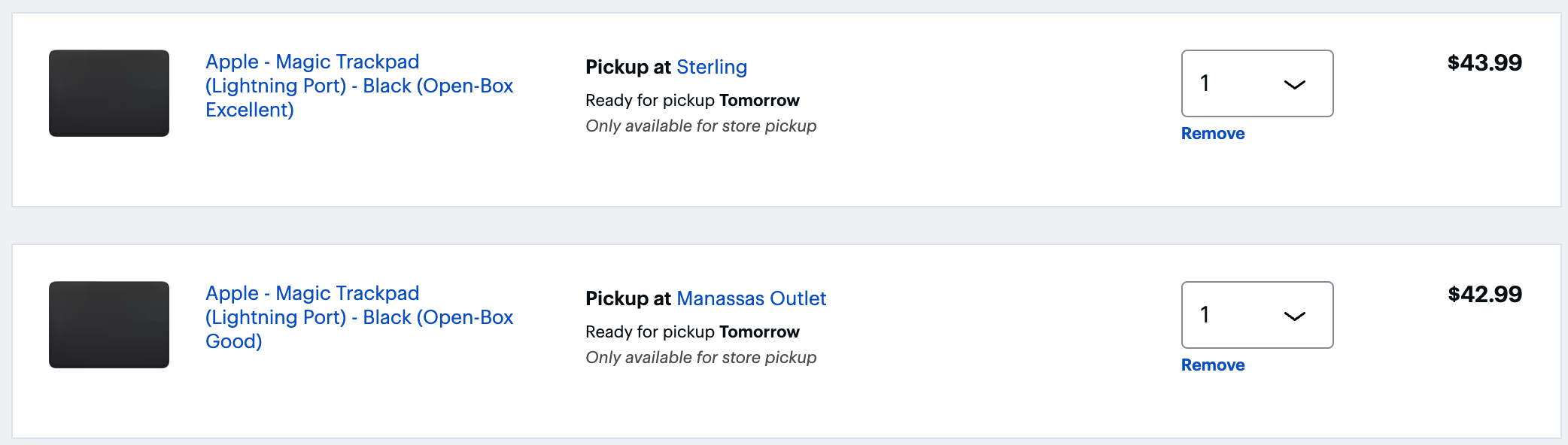Click "Only available for store pickup" under Manassas Outlet
The width and height of the screenshot is (1568, 445).
coord(700,358)
